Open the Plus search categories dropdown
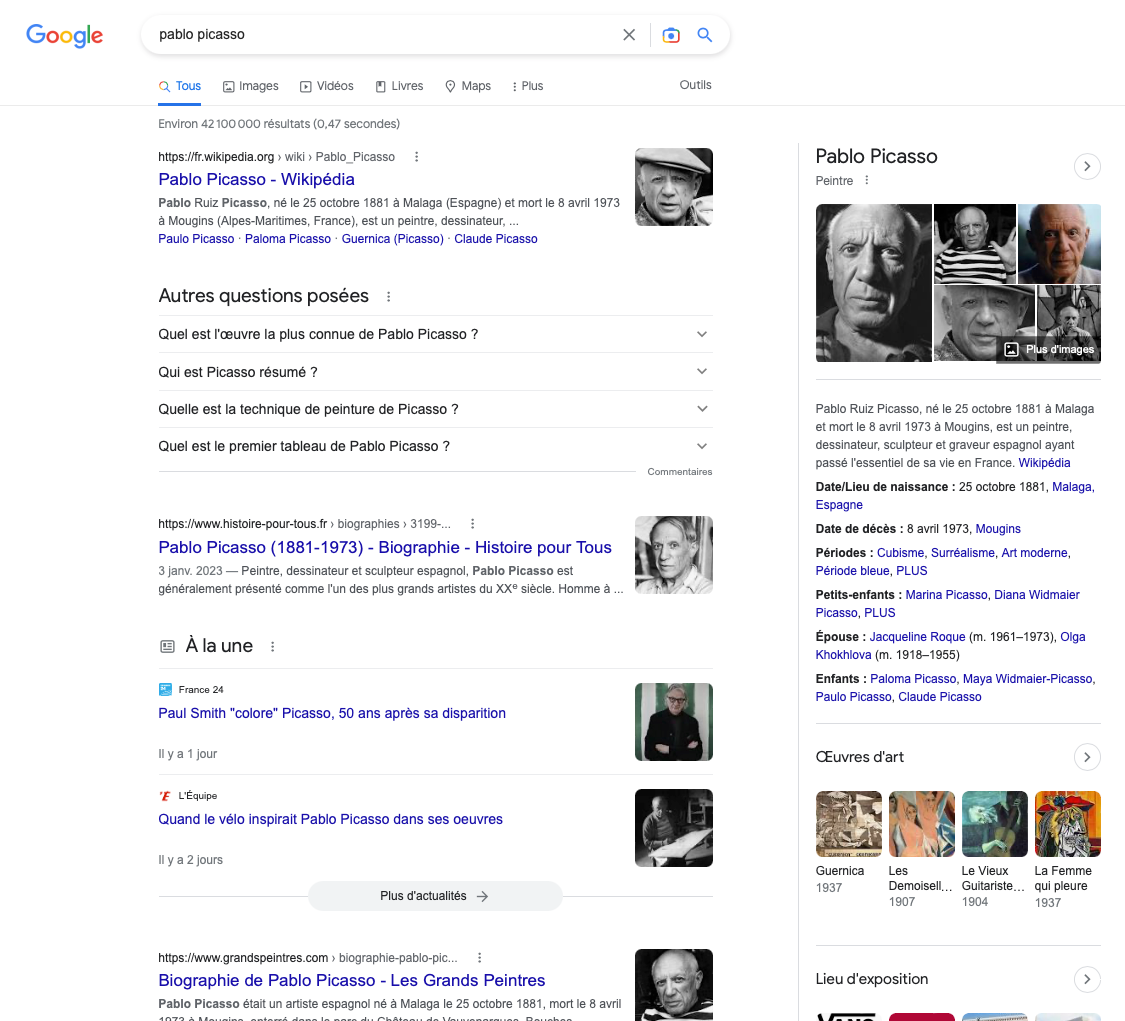This screenshot has height=1021, width=1125. 527,86
